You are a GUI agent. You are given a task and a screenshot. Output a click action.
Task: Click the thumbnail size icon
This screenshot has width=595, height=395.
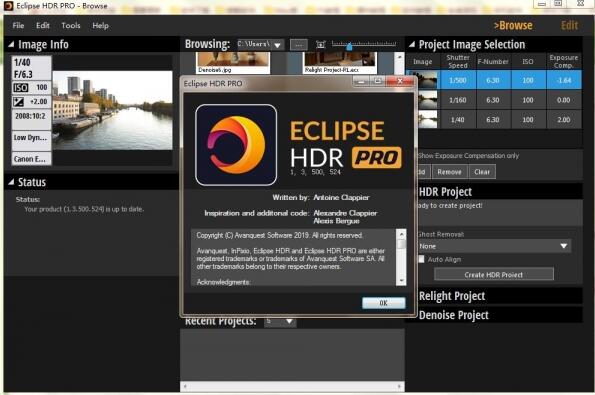coord(321,45)
